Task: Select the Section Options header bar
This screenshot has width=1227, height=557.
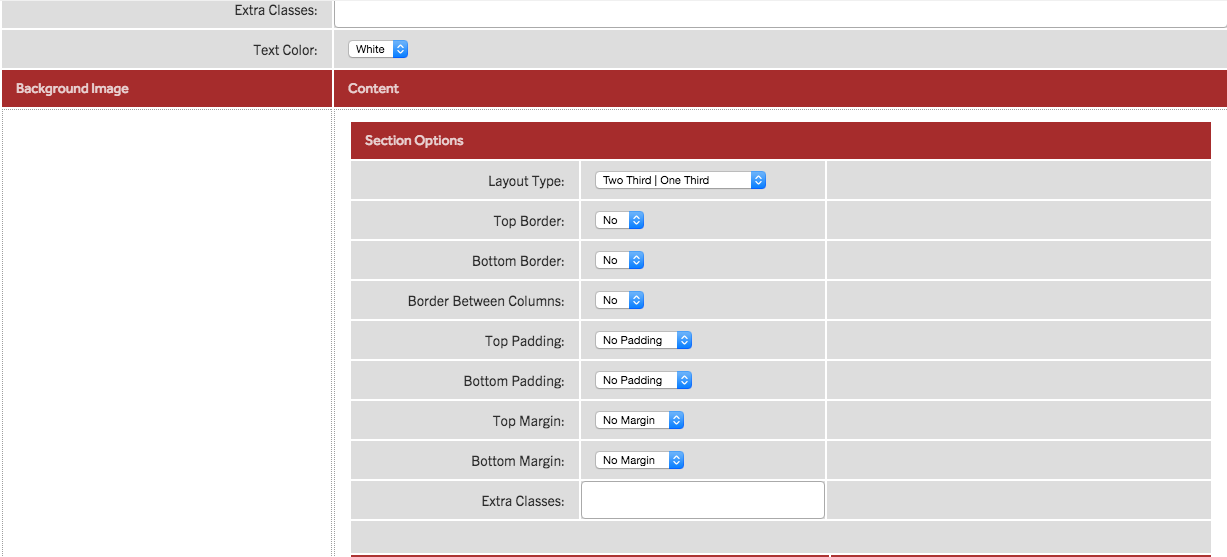Action: pyautogui.click(x=780, y=140)
